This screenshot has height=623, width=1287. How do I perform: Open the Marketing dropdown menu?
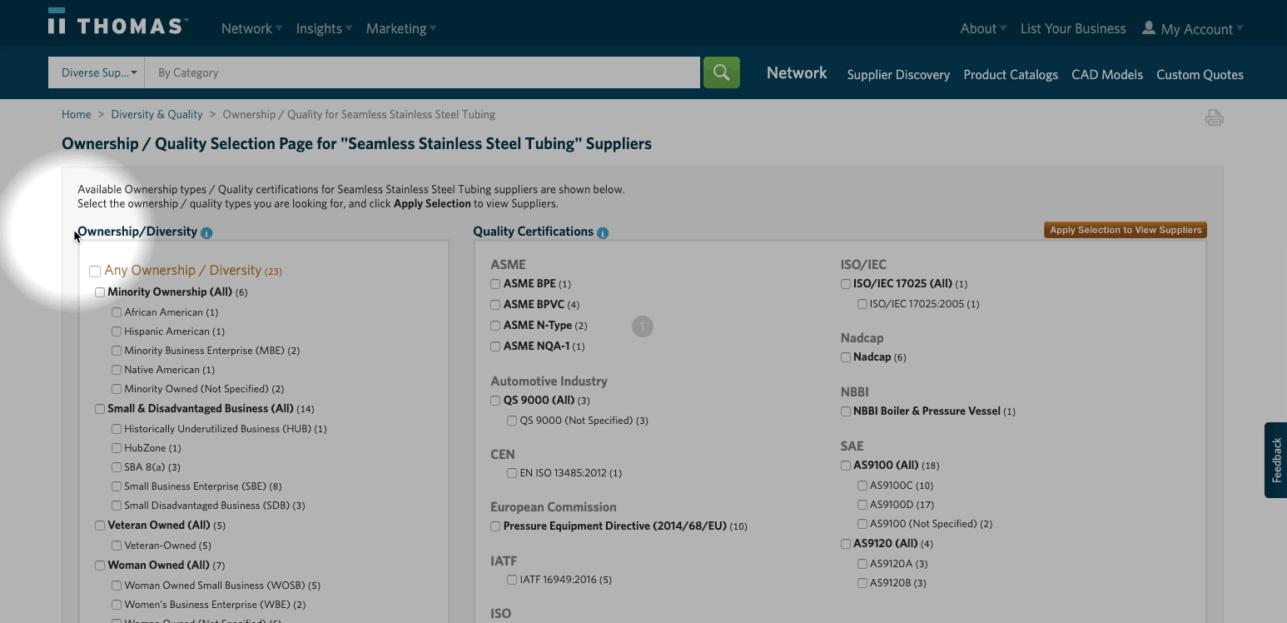tap(400, 29)
